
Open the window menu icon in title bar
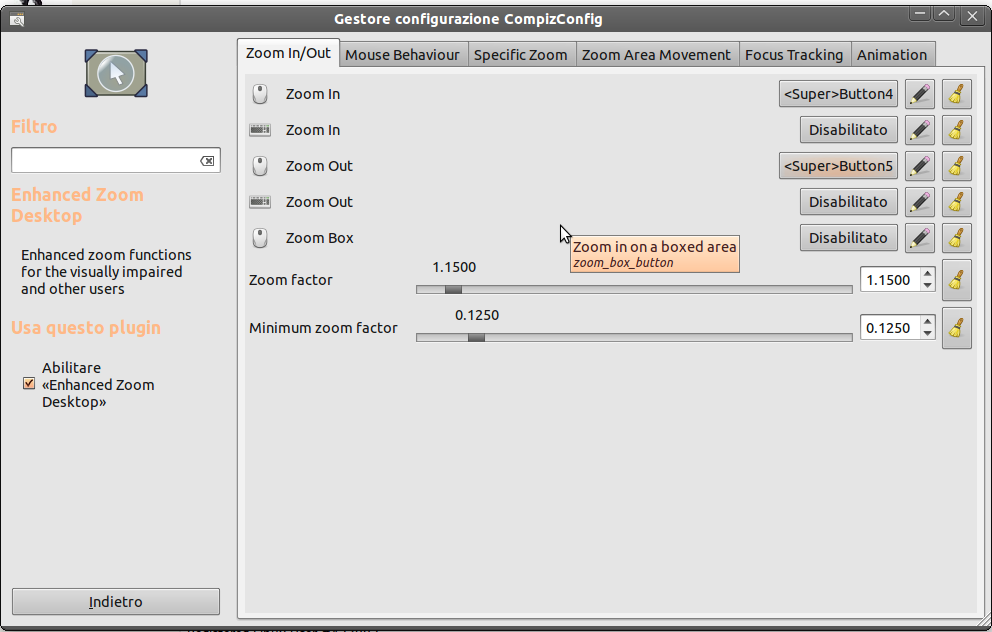pos(17,20)
